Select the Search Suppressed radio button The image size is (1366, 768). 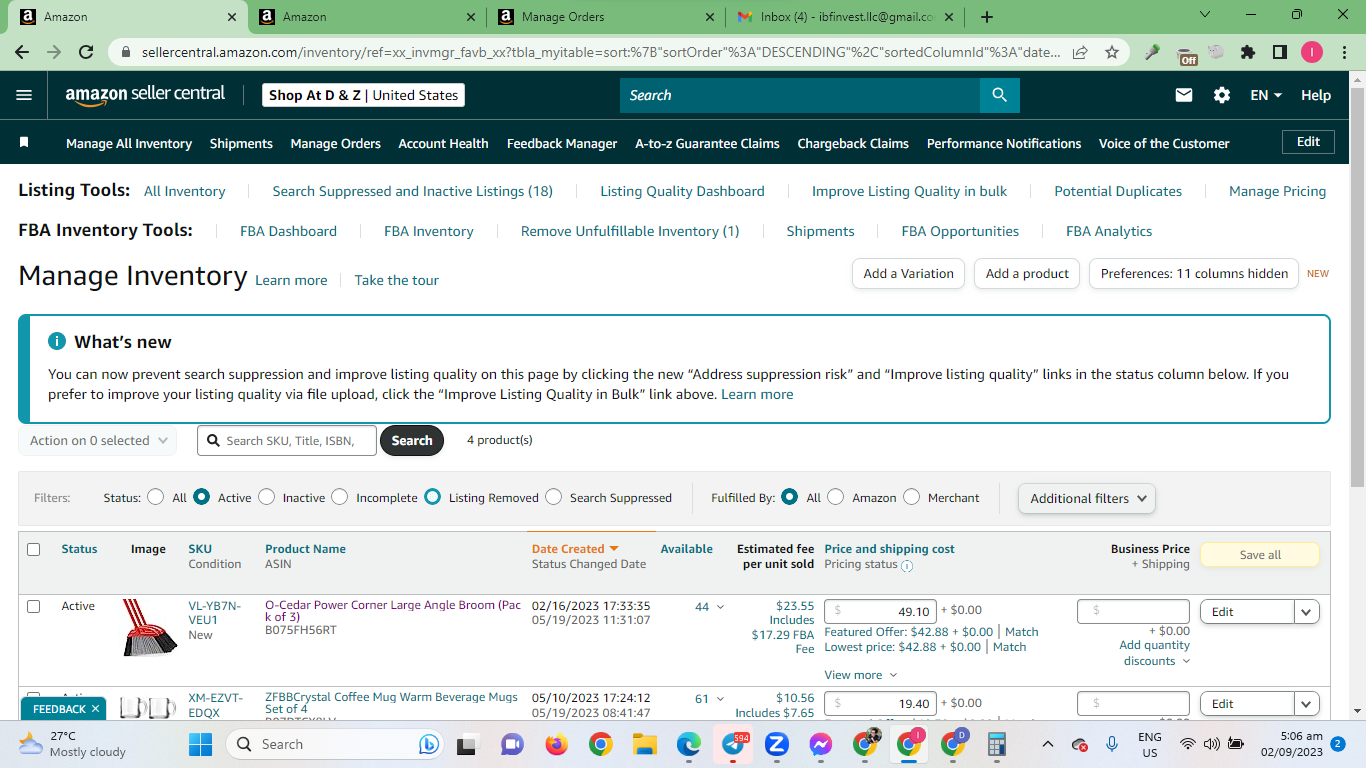click(553, 497)
